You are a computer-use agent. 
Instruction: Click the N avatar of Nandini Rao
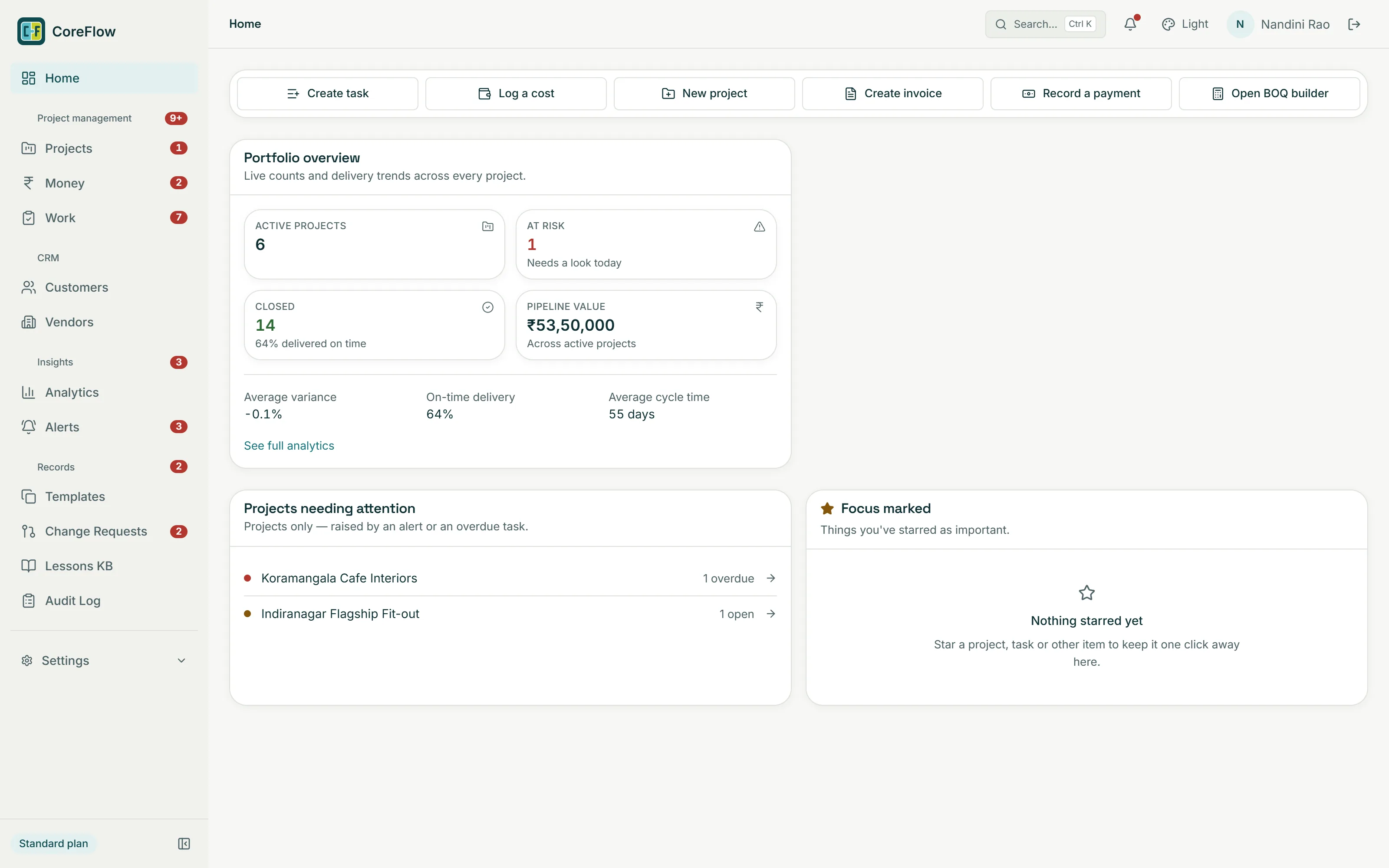pos(1240,24)
